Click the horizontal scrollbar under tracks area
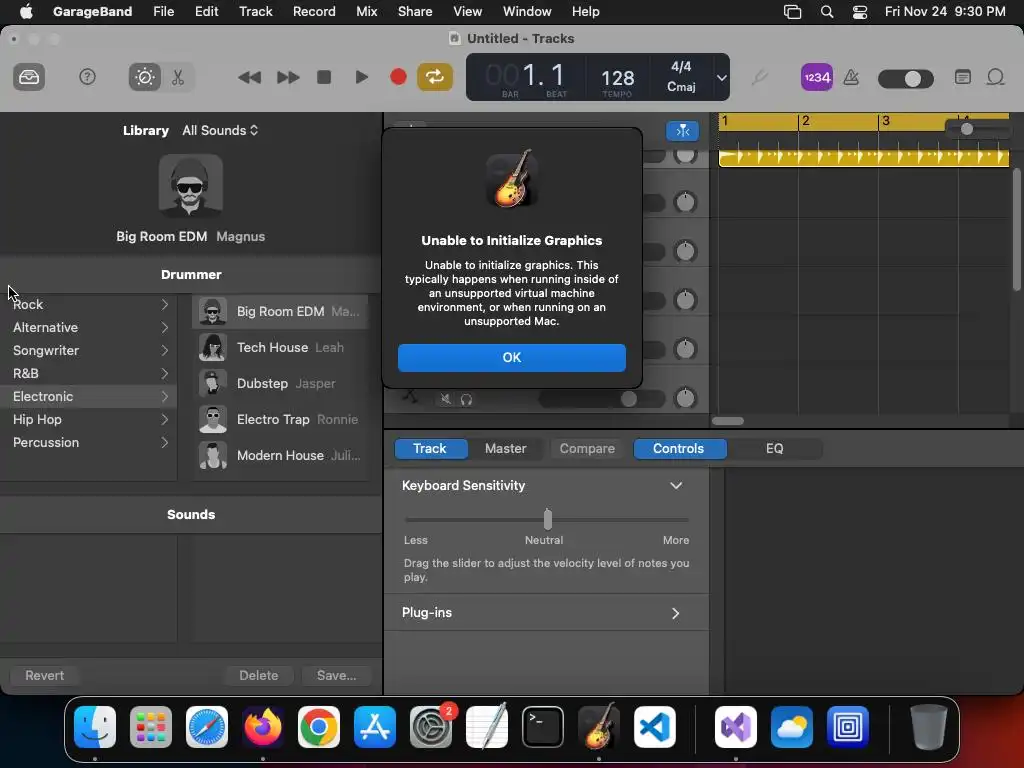The image size is (1024, 768). point(728,421)
